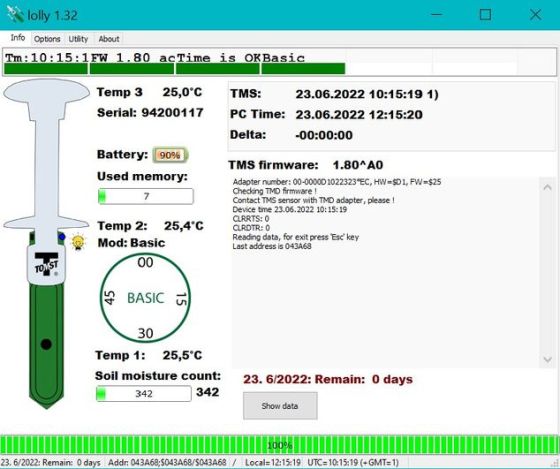
Task: Click the Used memory progress bar
Action: point(146,196)
